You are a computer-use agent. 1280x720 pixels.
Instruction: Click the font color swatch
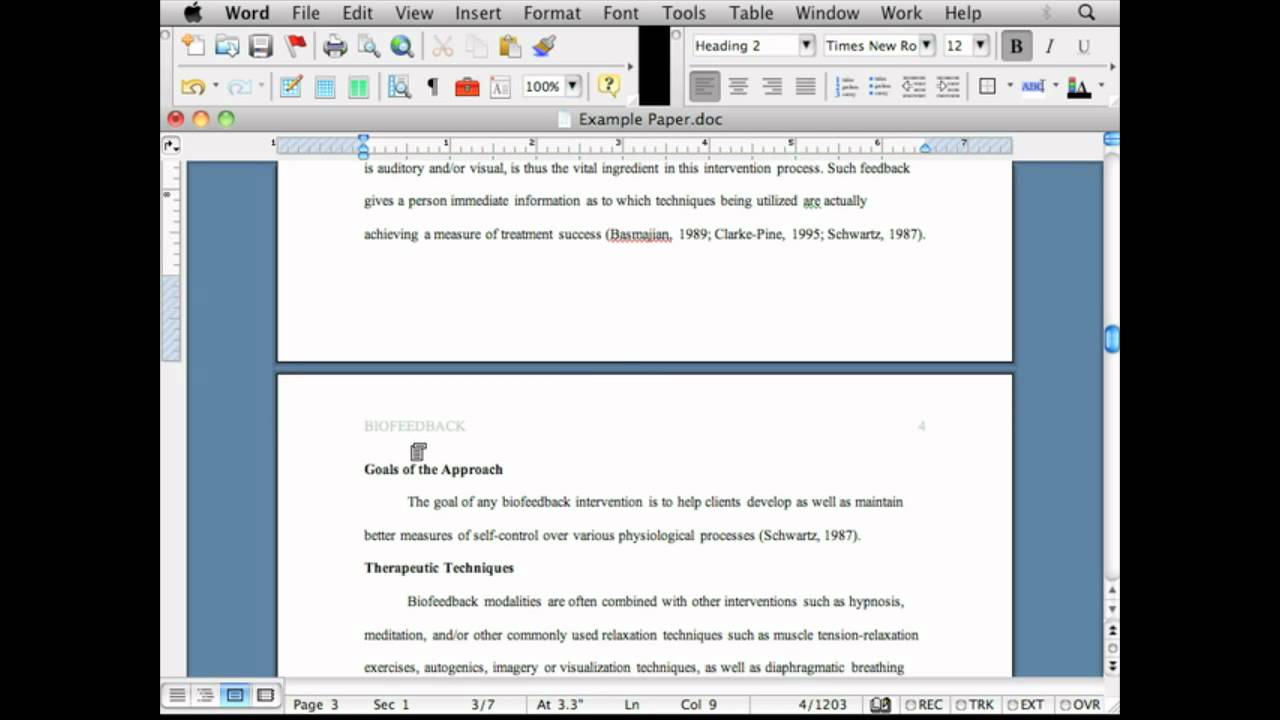tap(1078, 88)
